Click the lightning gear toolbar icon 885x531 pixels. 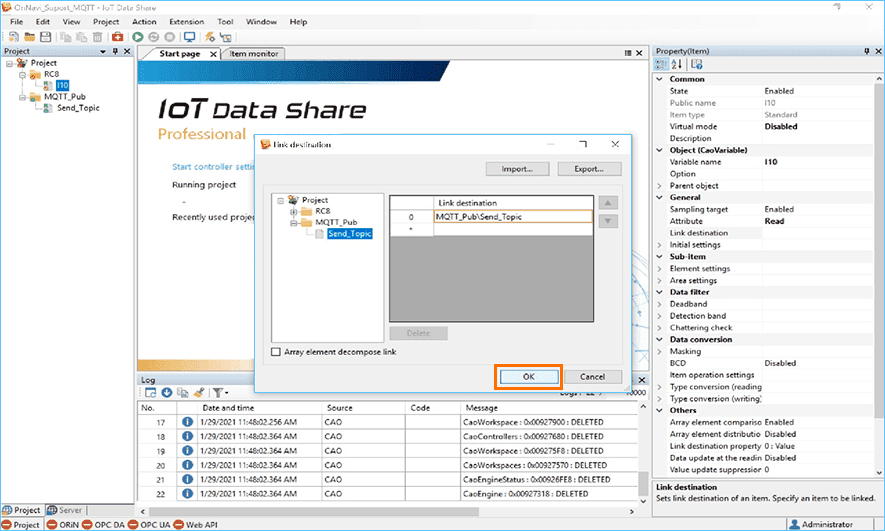210,37
